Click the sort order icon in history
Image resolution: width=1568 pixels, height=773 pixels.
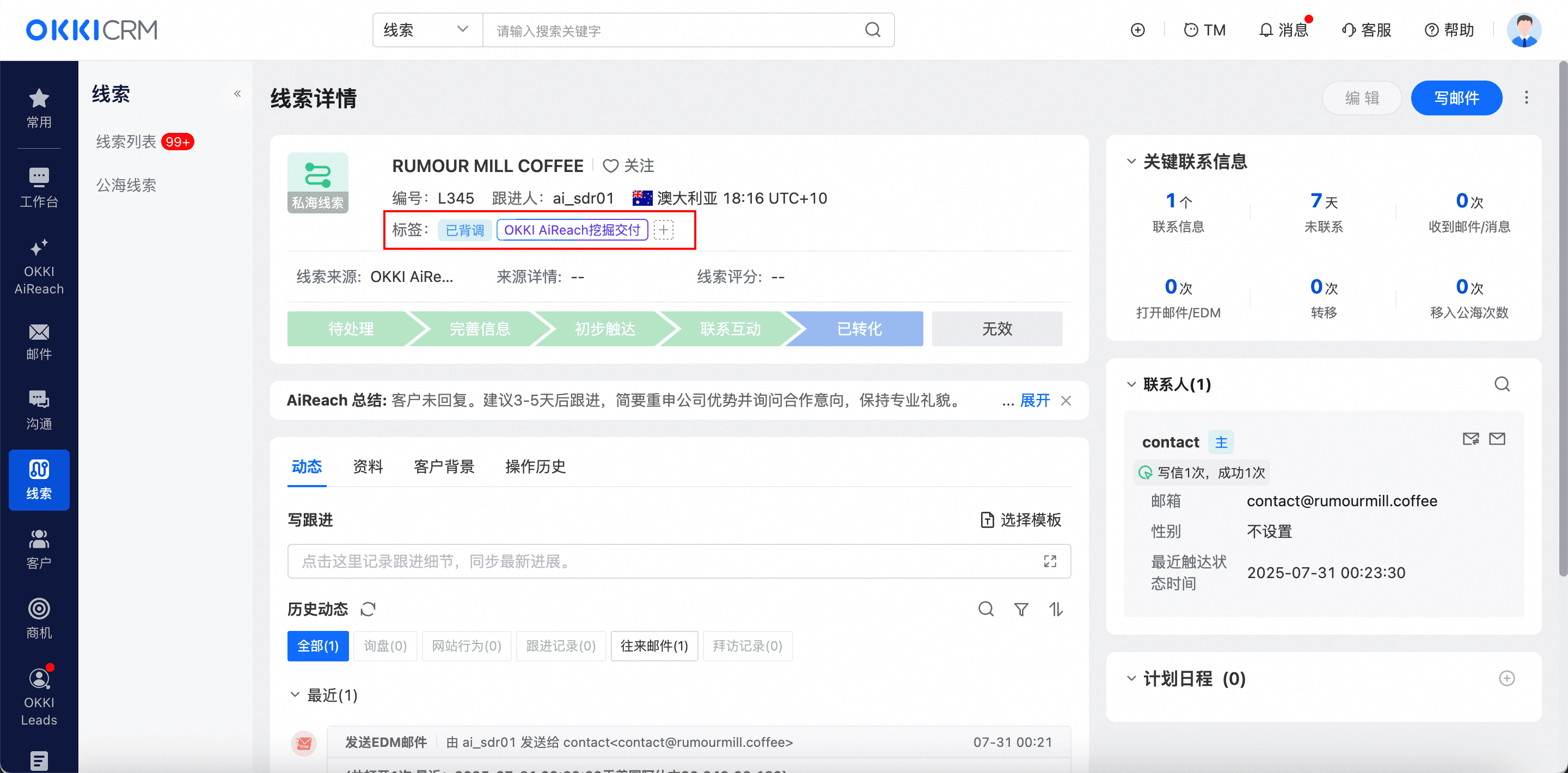point(1056,609)
